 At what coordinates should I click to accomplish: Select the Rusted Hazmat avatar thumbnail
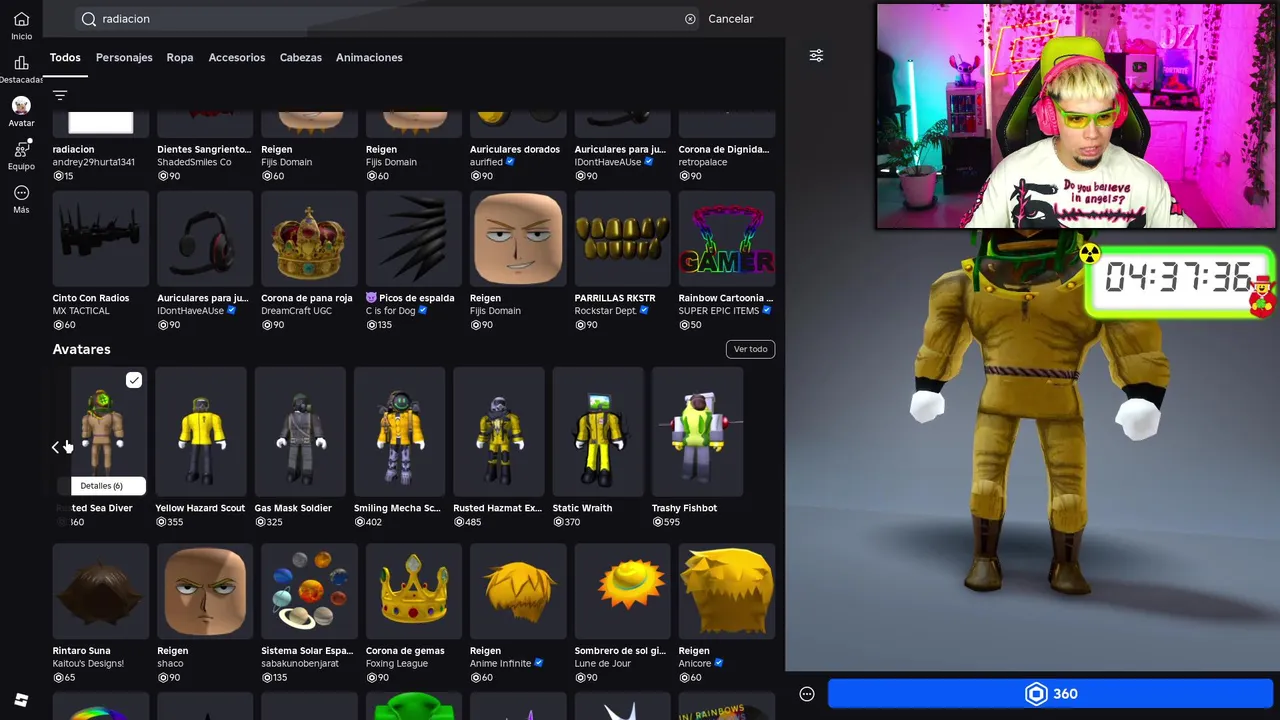point(499,432)
